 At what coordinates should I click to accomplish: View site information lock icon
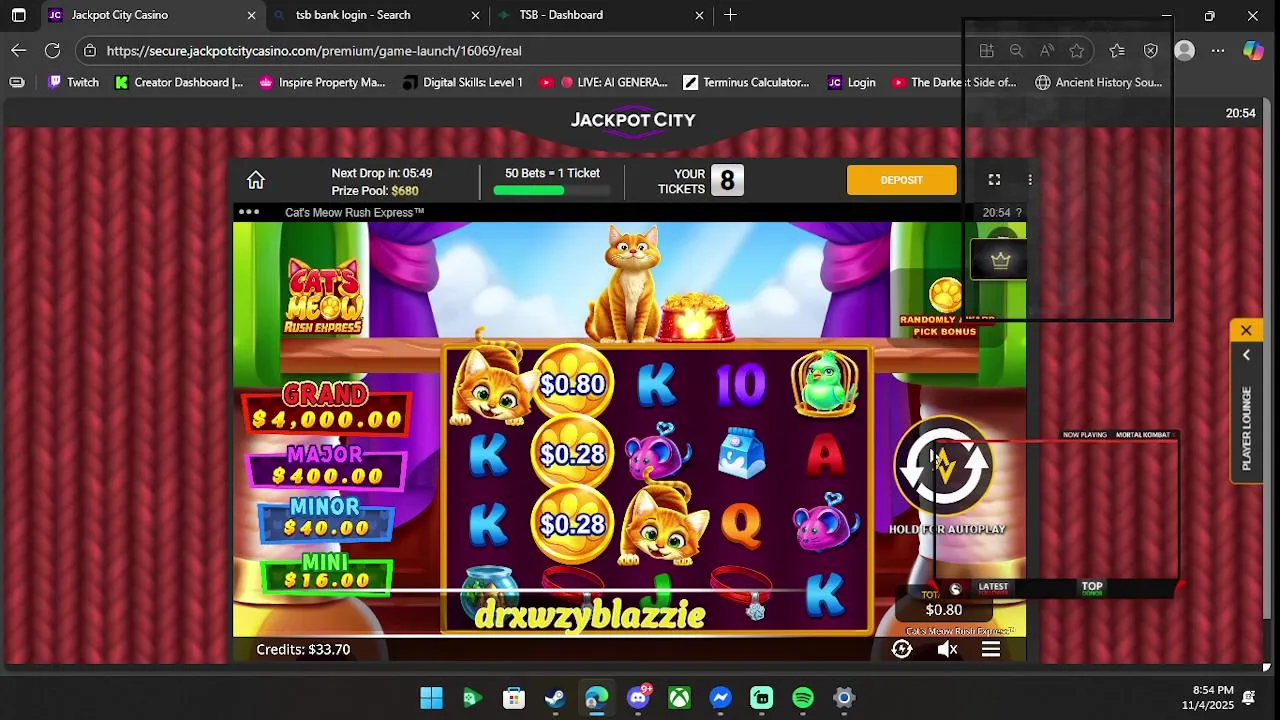[90, 50]
